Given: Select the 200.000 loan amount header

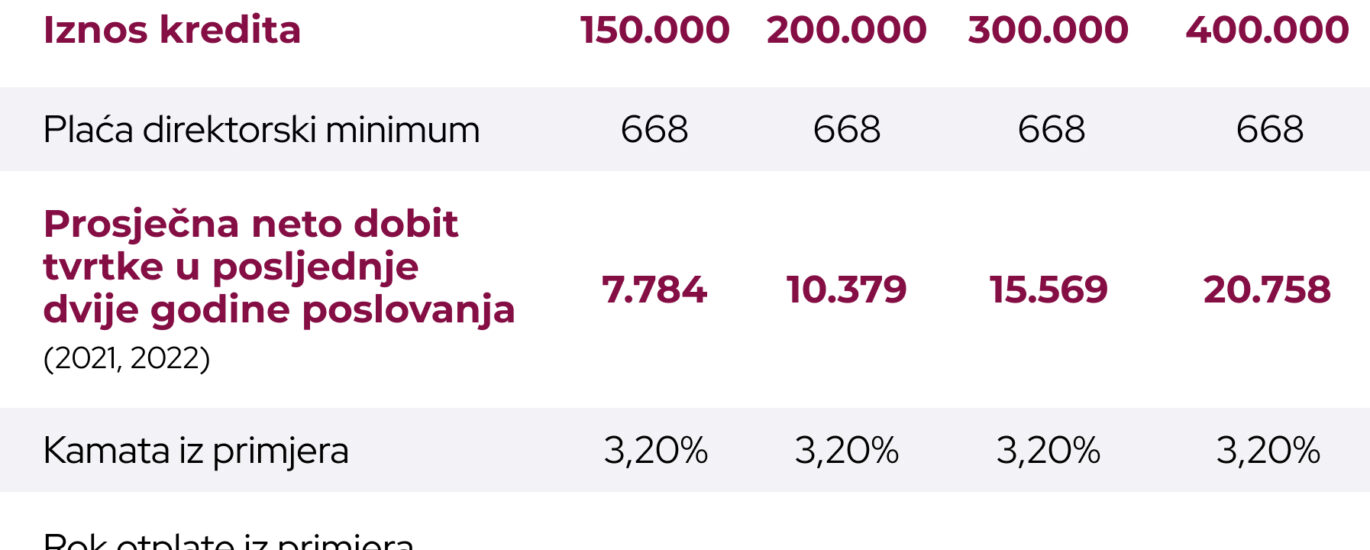Looking at the screenshot, I should pyautogui.click(x=847, y=30).
